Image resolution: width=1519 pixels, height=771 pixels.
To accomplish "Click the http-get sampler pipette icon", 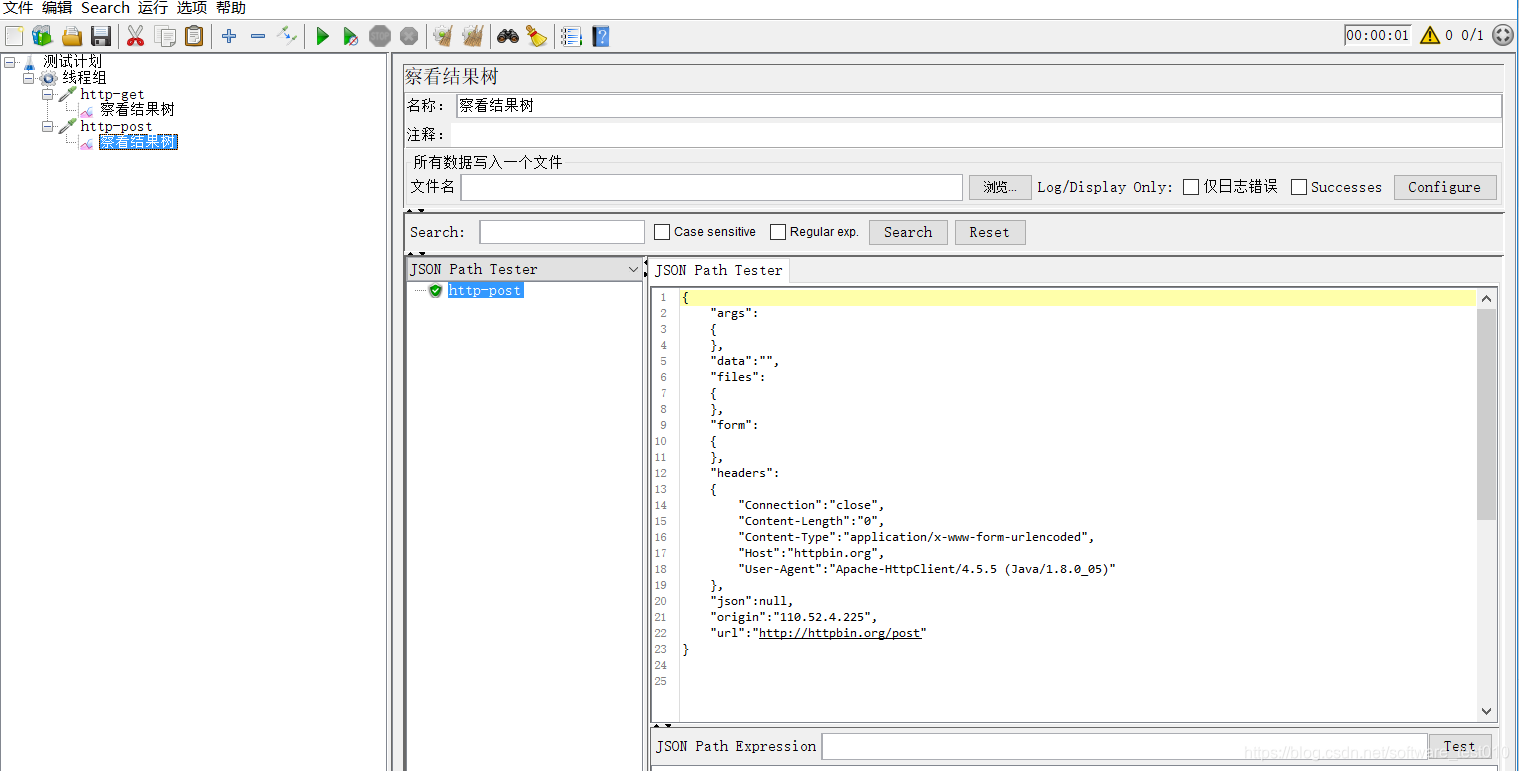I will point(67,95).
